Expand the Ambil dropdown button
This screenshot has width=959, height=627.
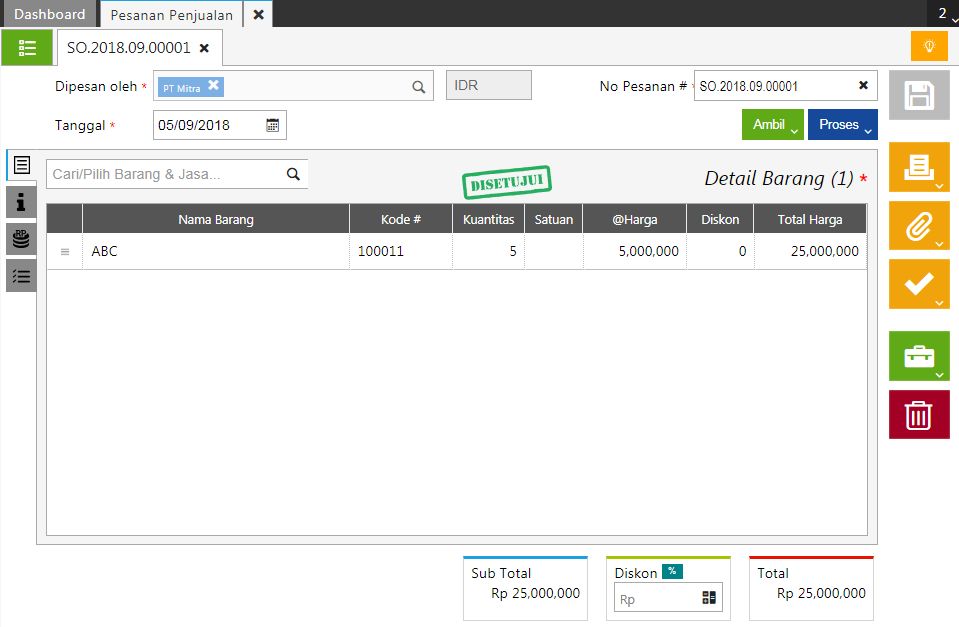[x=773, y=125]
